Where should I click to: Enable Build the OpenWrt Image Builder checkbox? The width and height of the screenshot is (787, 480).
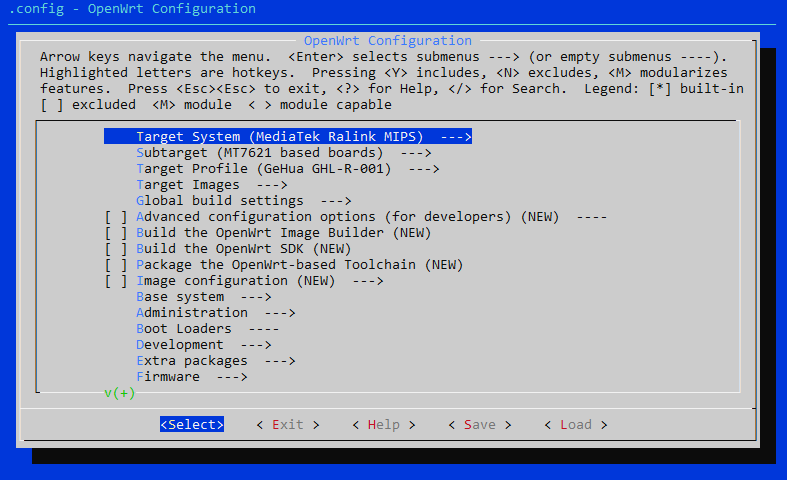[115, 233]
